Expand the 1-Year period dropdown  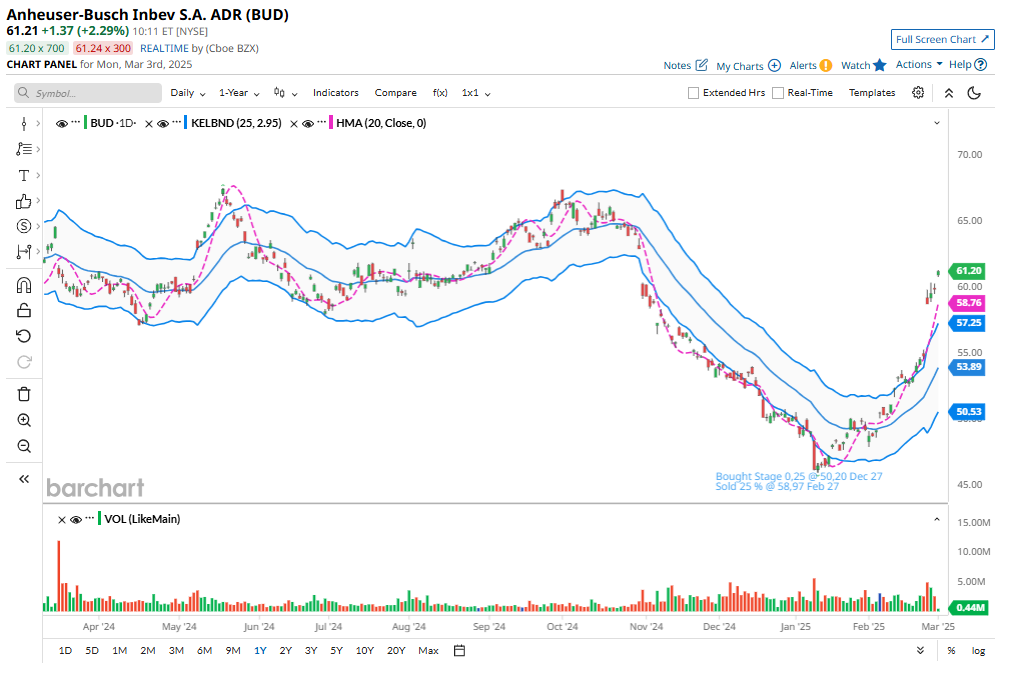point(239,93)
